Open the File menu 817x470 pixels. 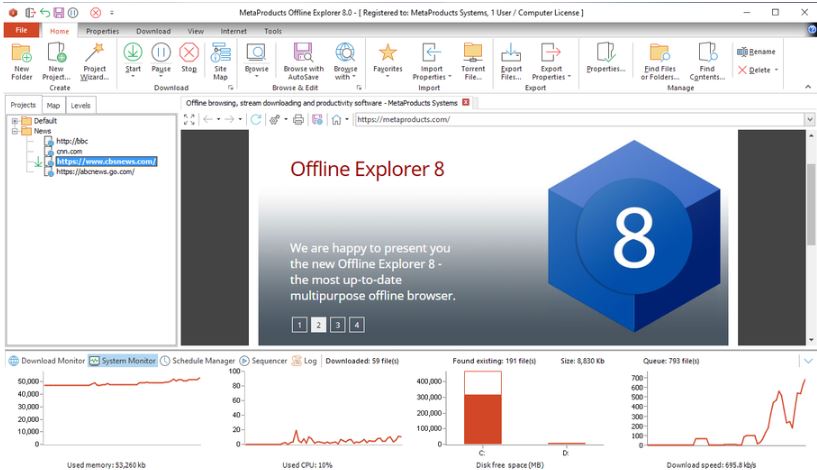21,30
